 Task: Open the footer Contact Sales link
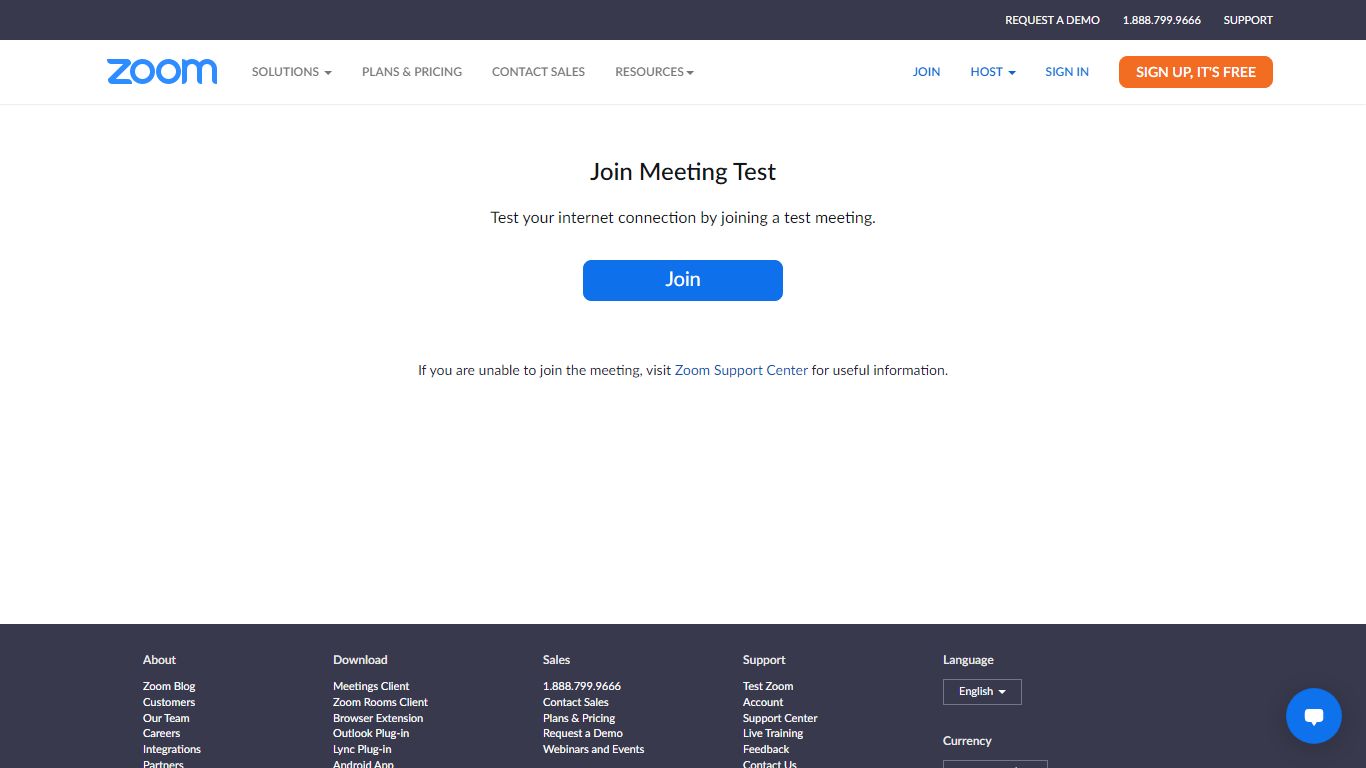576,702
